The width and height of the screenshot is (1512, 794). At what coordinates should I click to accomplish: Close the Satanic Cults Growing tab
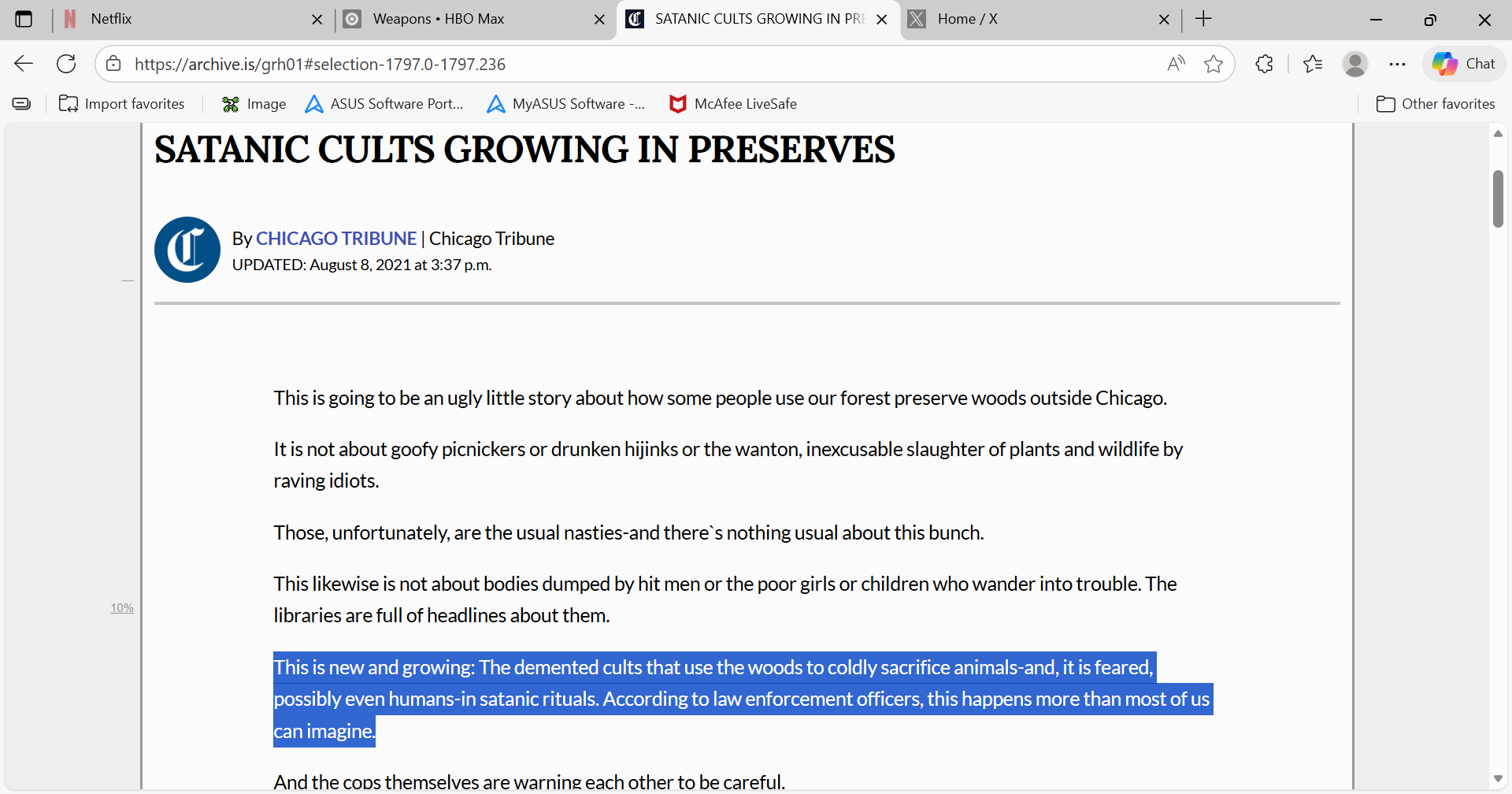click(882, 20)
